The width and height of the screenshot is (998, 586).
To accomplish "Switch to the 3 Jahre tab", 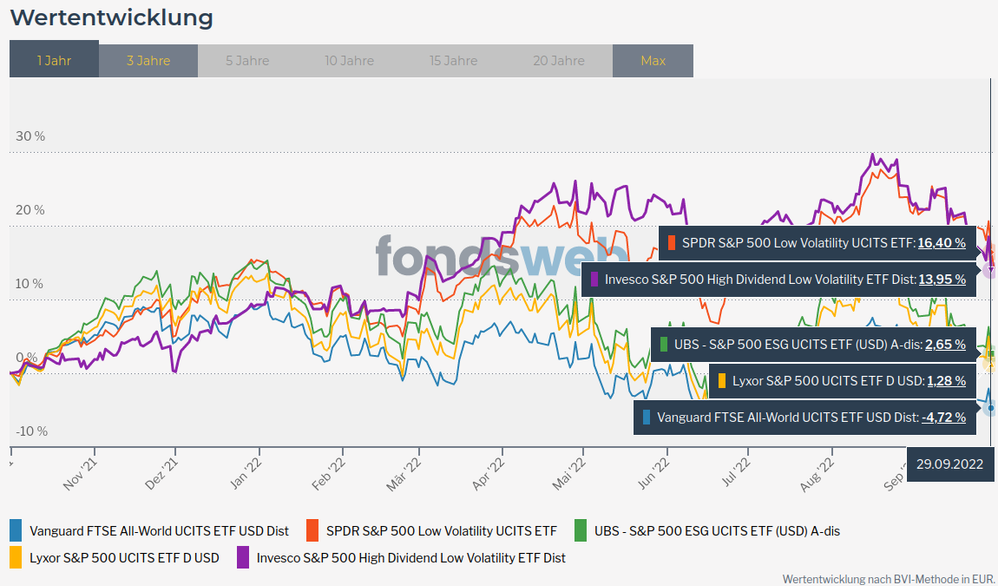I will (x=148, y=60).
